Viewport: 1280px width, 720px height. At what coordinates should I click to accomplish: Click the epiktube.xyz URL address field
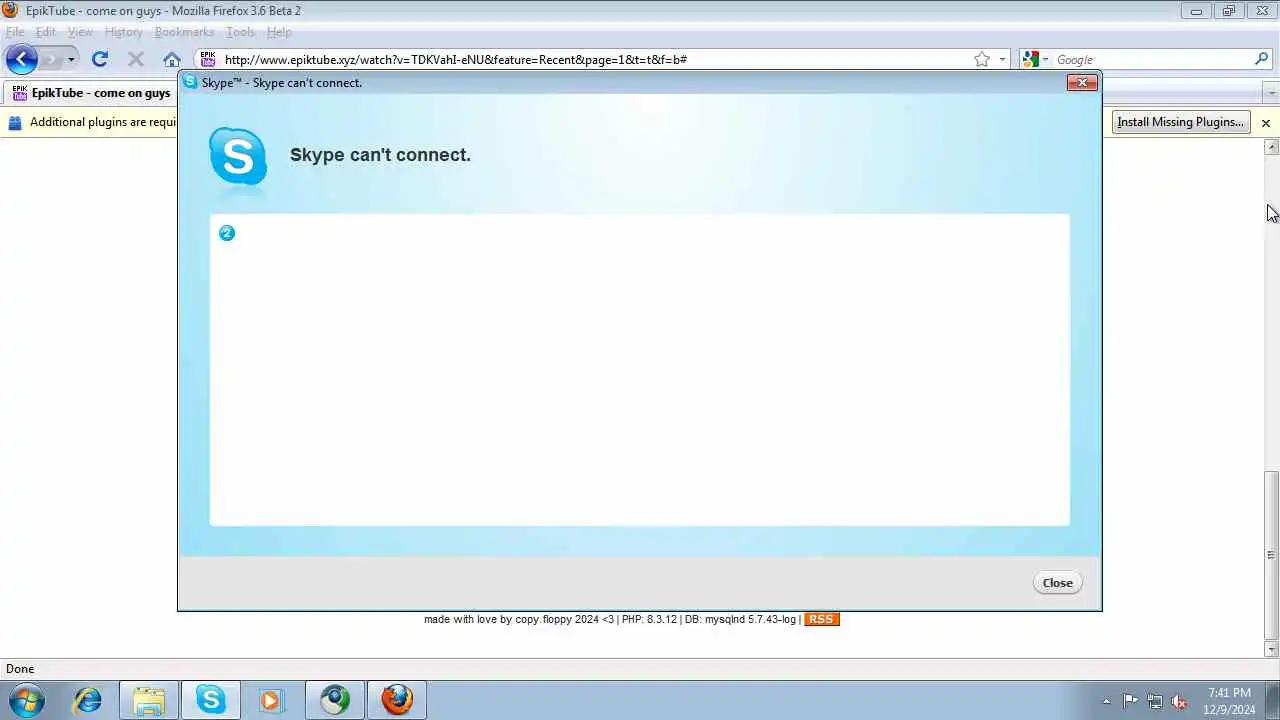pyautogui.click(x=595, y=59)
